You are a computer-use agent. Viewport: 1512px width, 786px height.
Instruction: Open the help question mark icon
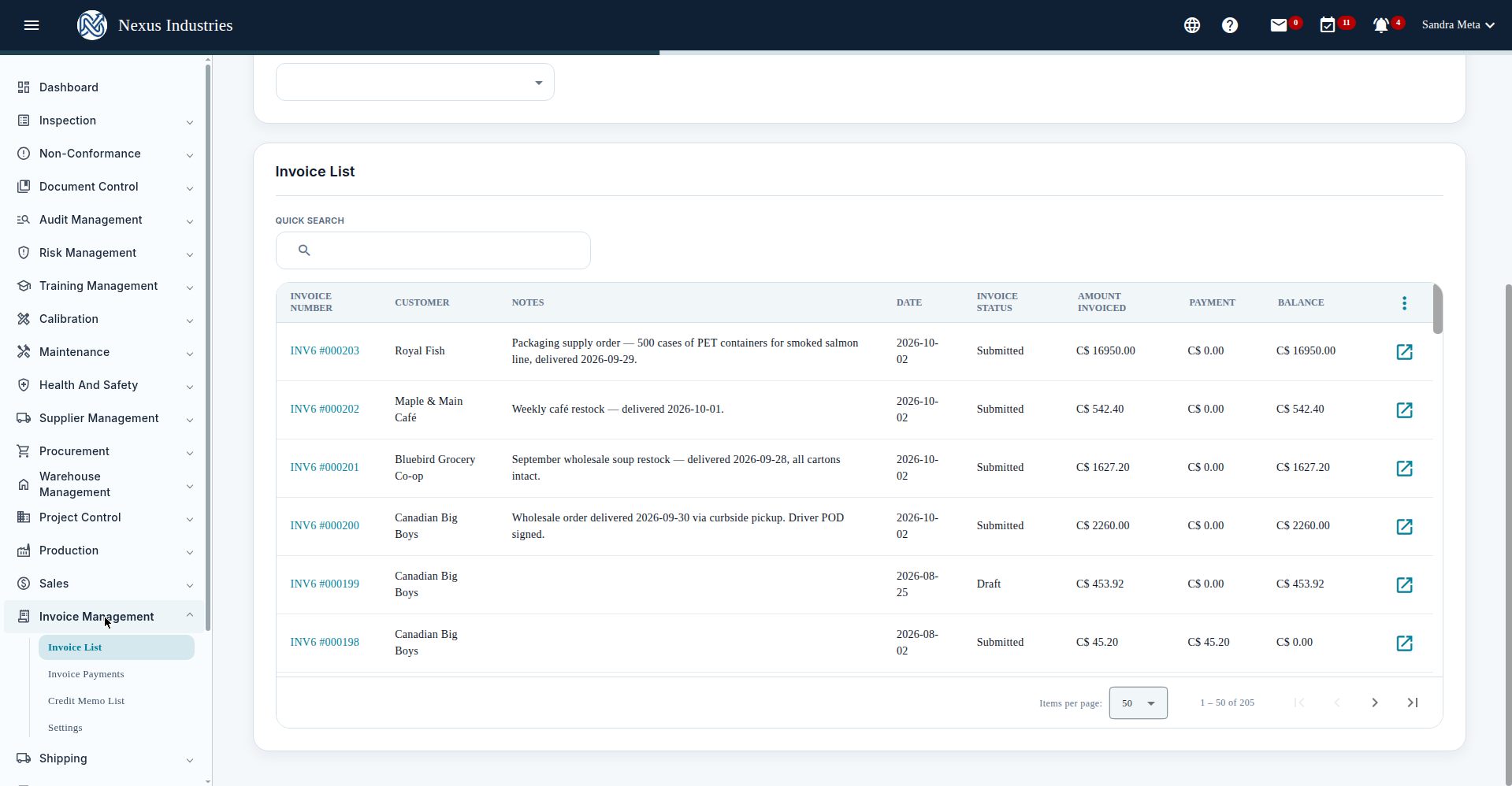point(1230,25)
